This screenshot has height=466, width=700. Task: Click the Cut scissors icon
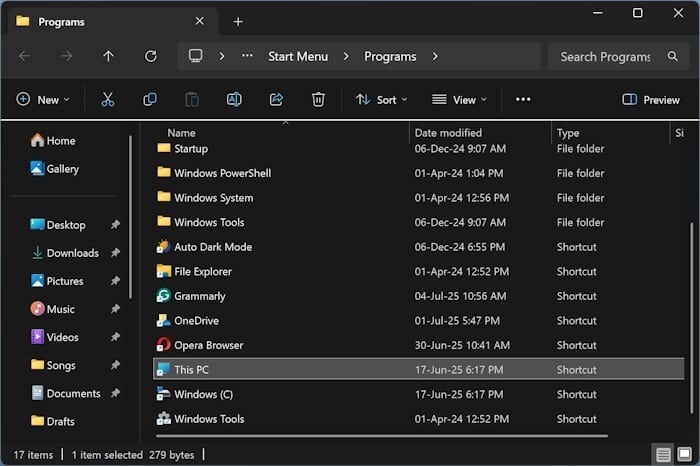pyautogui.click(x=107, y=99)
